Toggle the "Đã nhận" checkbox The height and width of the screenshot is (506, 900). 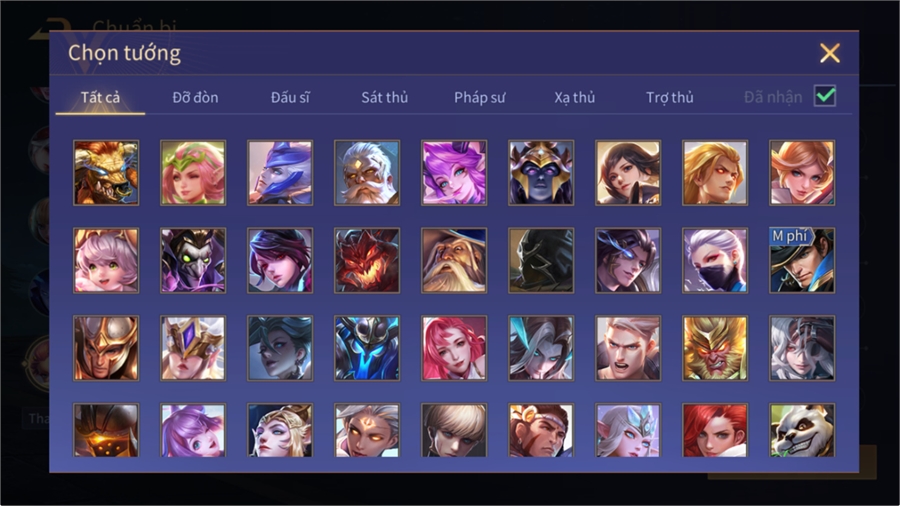[825, 96]
